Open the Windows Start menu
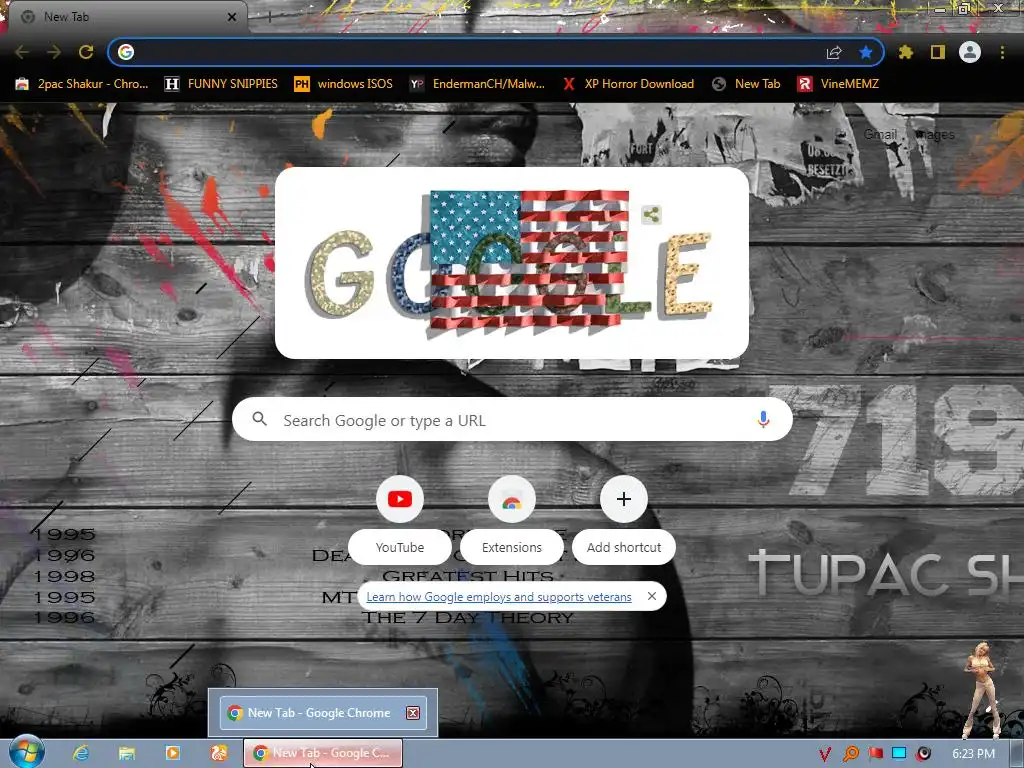Viewport: 1024px width, 768px height. pos(26,752)
